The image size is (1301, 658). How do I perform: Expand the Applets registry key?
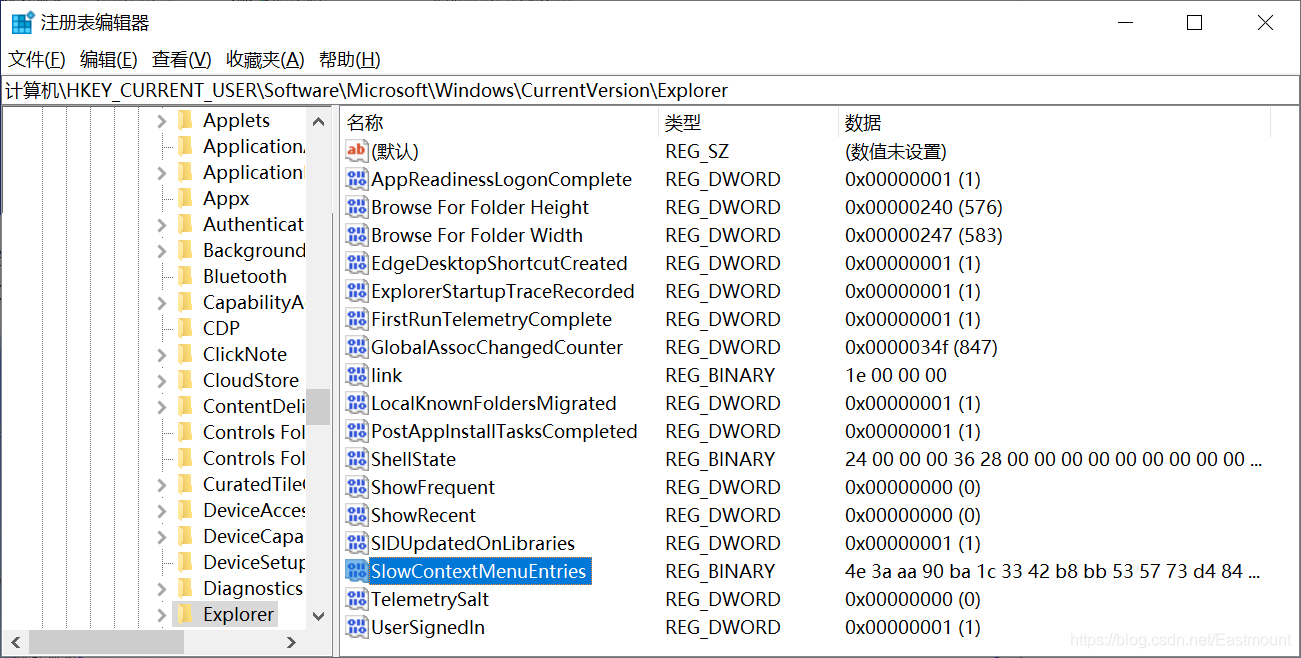click(x=162, y=121)
